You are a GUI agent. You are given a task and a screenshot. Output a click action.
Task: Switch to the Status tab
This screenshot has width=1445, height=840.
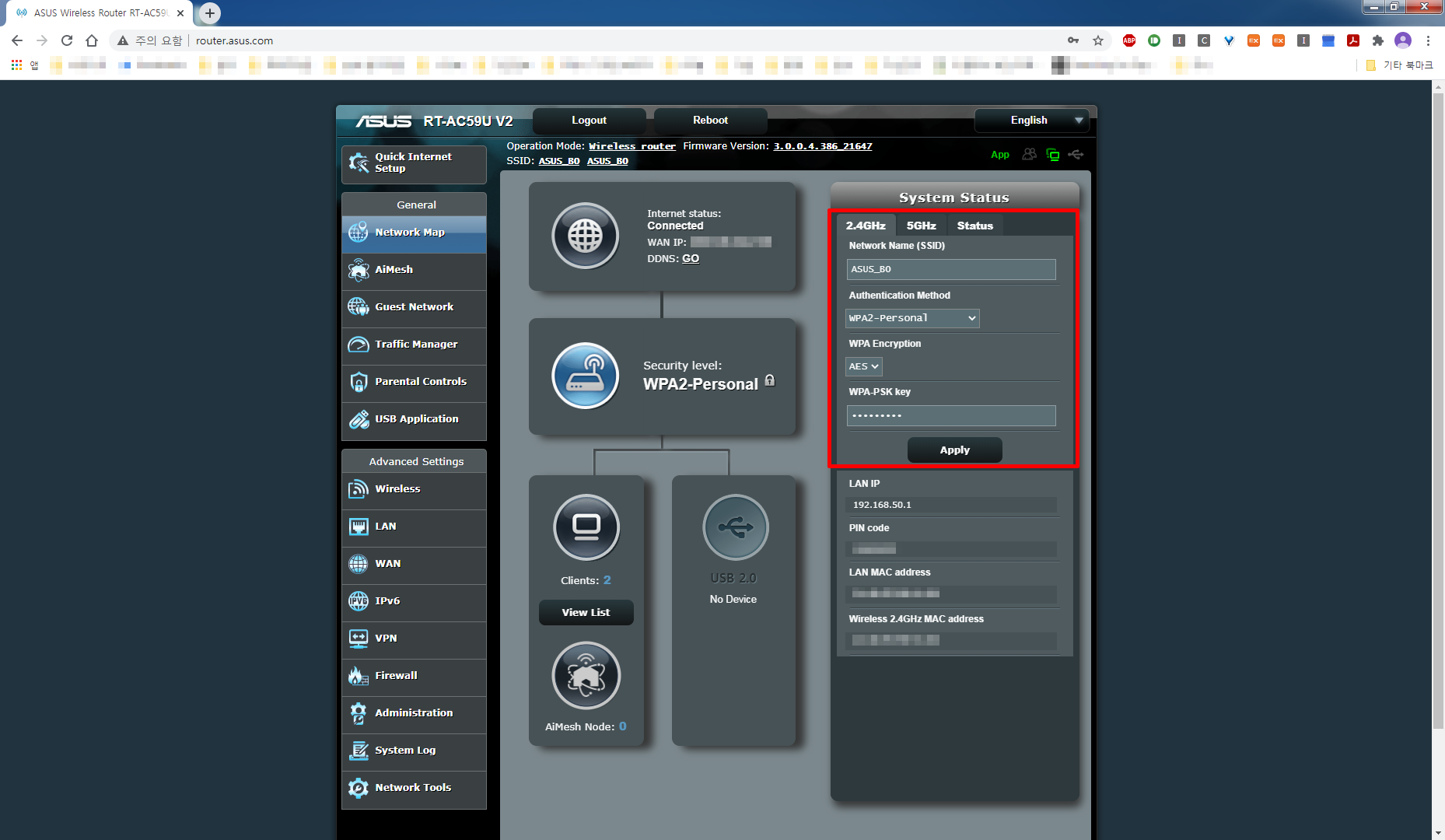[x=974, y=226]
